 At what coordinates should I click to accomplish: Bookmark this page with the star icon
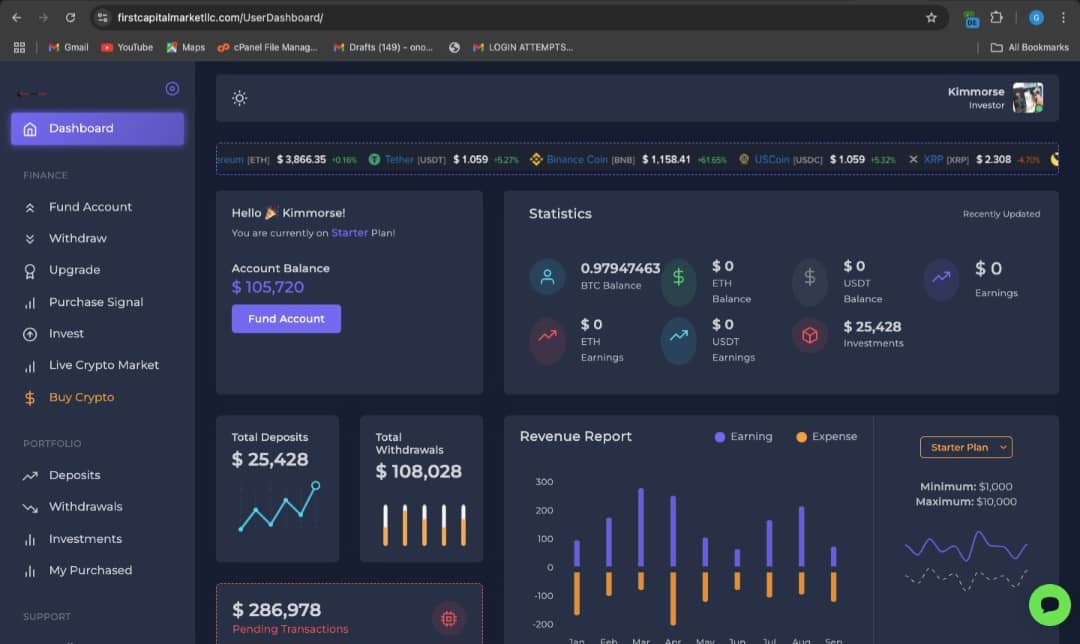pos(931,18)
